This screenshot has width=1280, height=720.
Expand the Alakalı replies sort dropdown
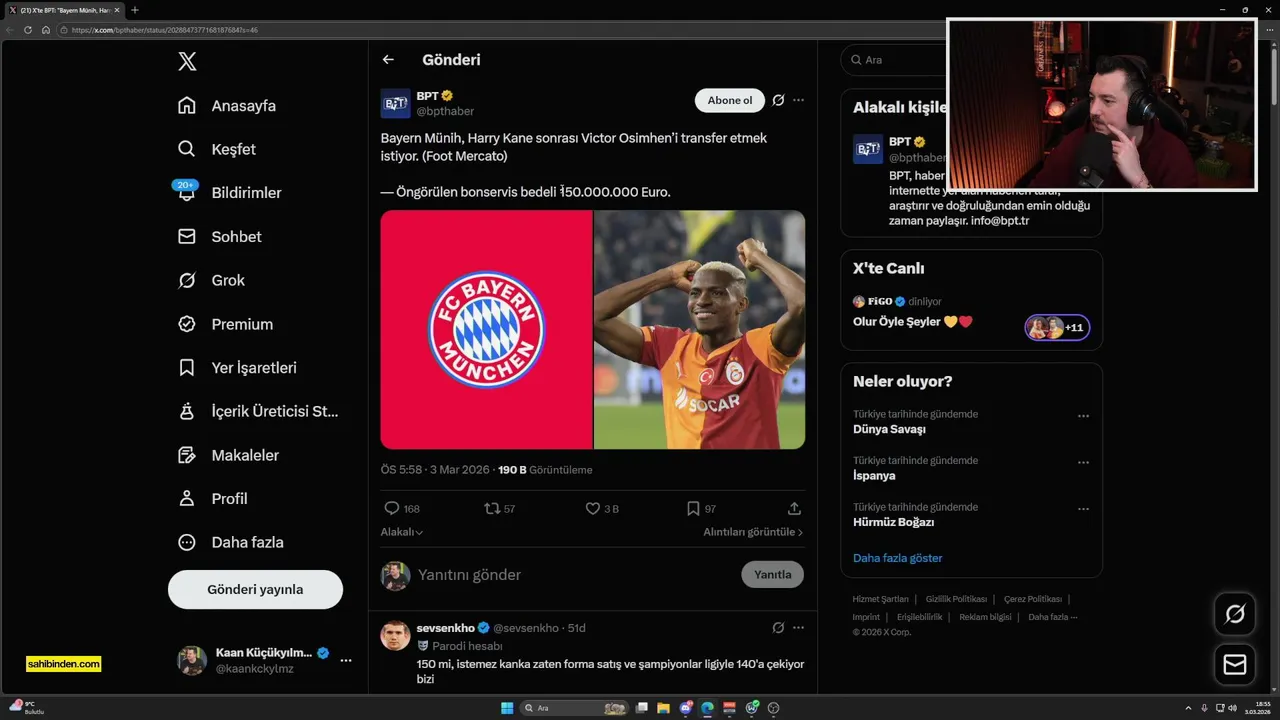402,533
